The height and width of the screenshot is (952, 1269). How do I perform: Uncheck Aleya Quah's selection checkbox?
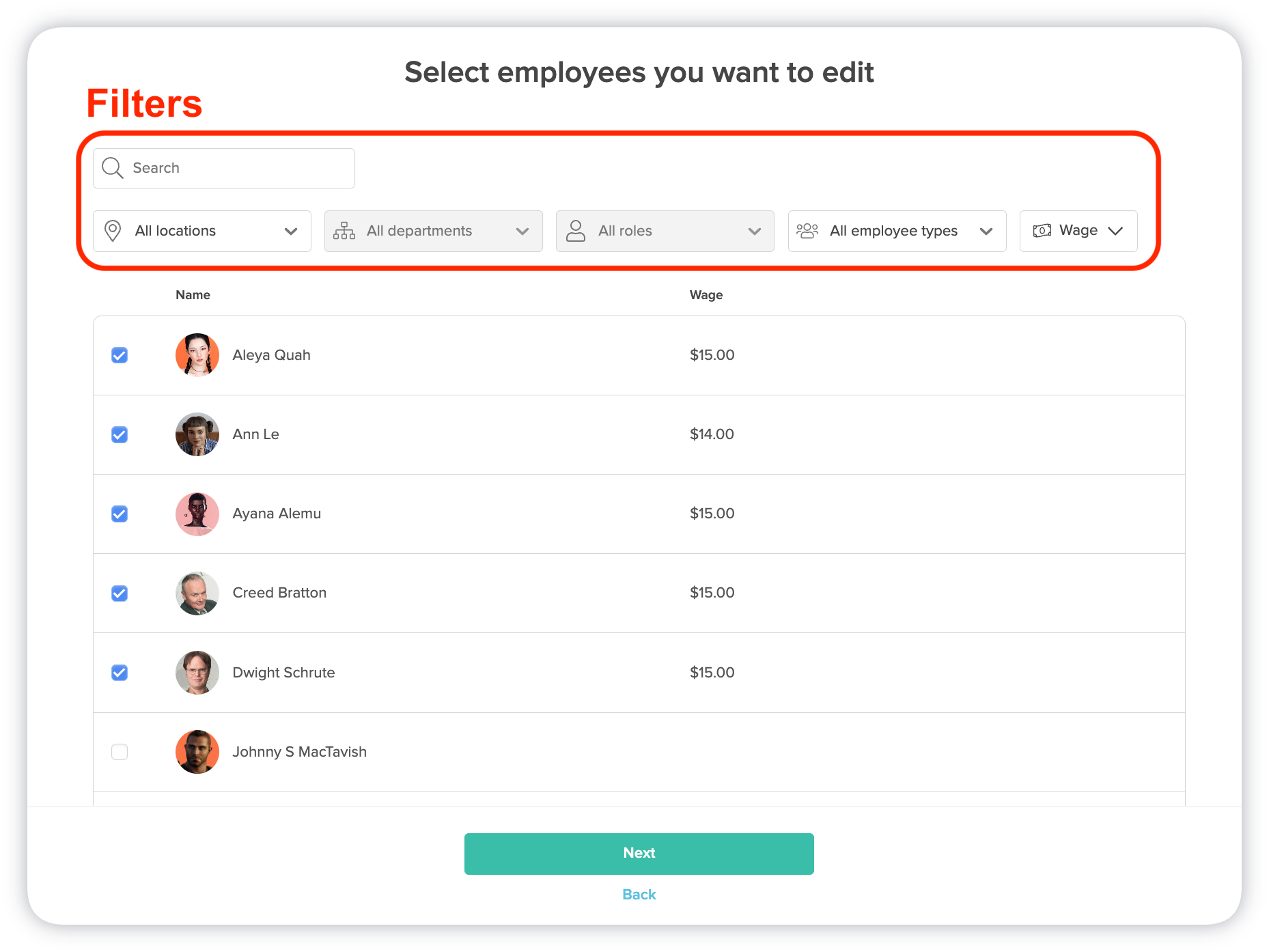click(119, 355)
